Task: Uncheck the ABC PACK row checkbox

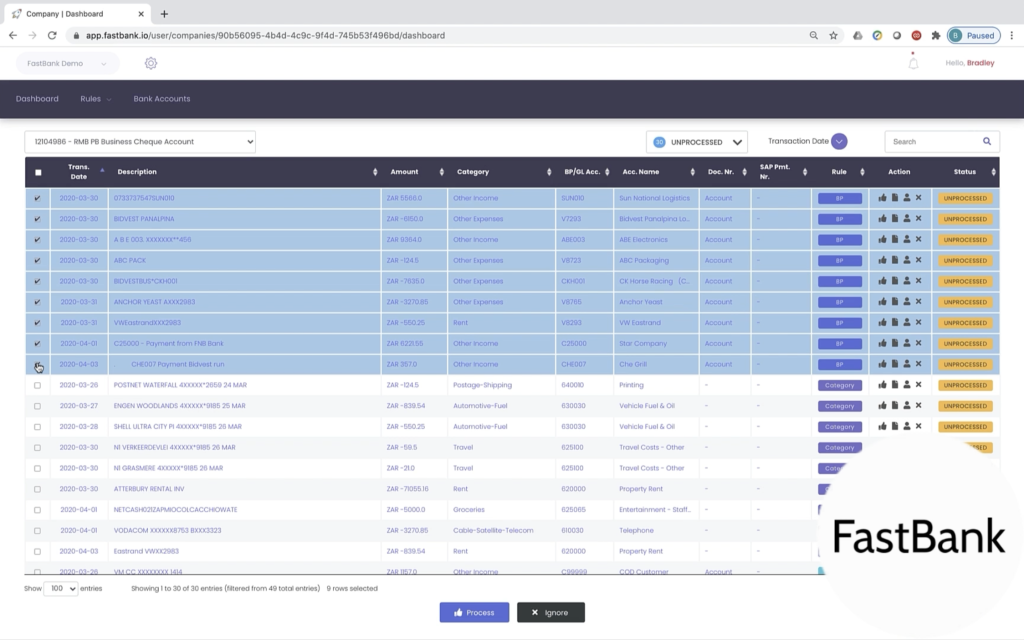Action: 37,261
